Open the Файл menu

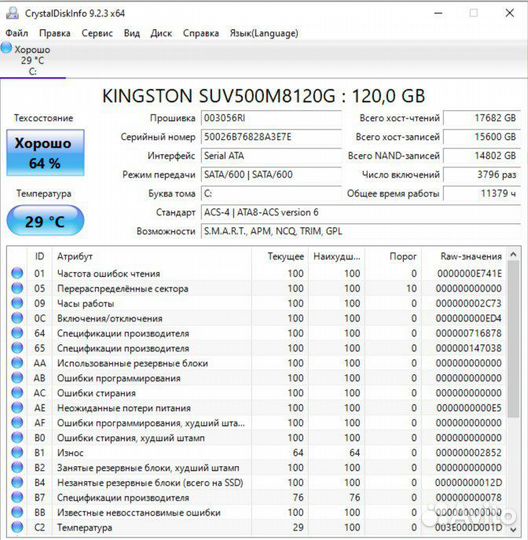[17, 33]
